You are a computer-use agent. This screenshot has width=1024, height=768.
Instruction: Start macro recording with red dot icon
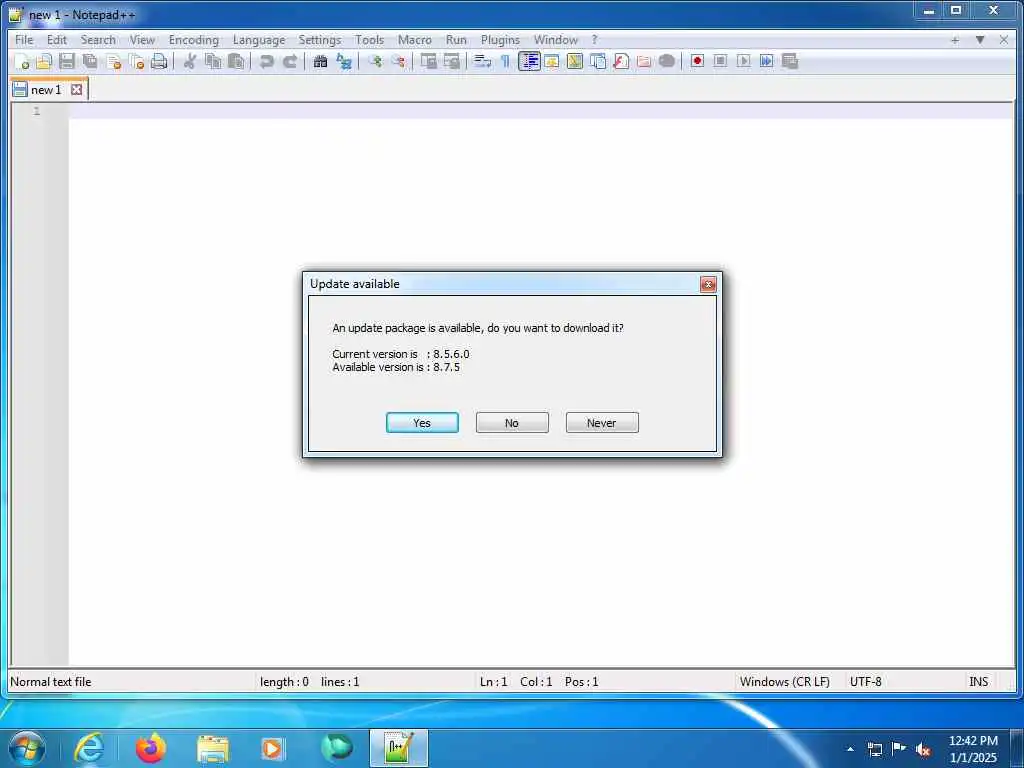point(697,61)
